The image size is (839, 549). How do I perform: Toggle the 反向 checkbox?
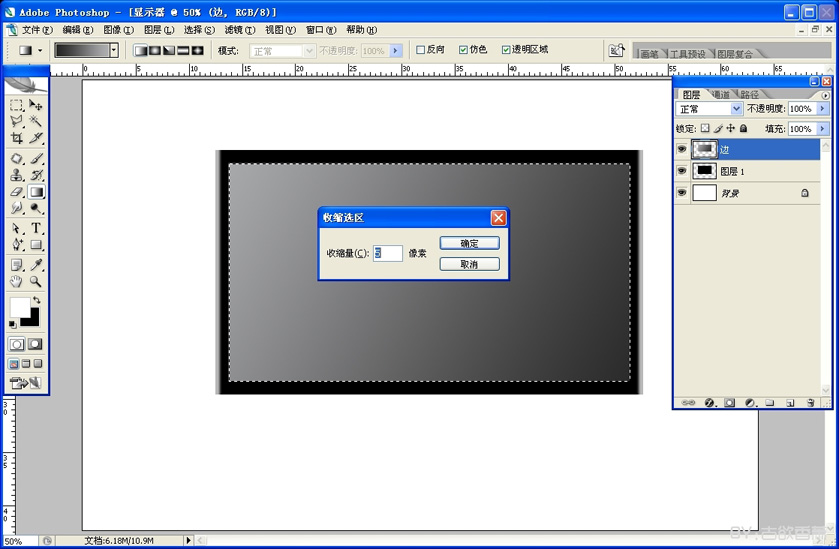pos(421,50)
